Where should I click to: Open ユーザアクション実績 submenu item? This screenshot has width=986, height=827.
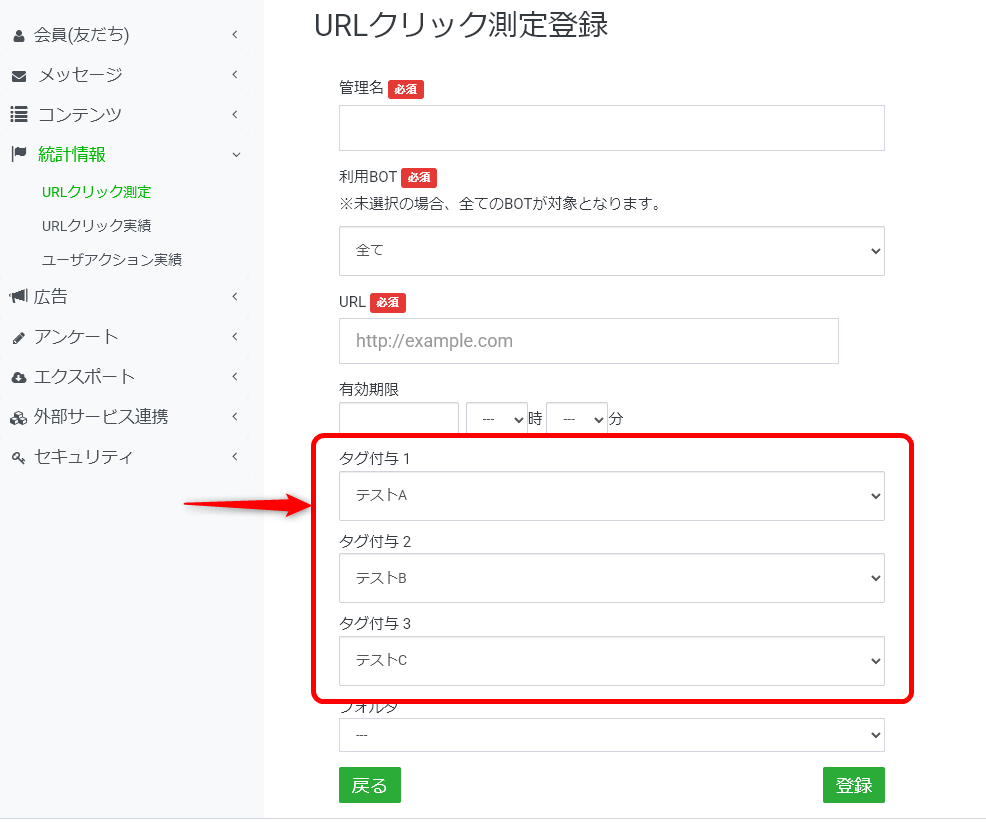coord(111,260)
